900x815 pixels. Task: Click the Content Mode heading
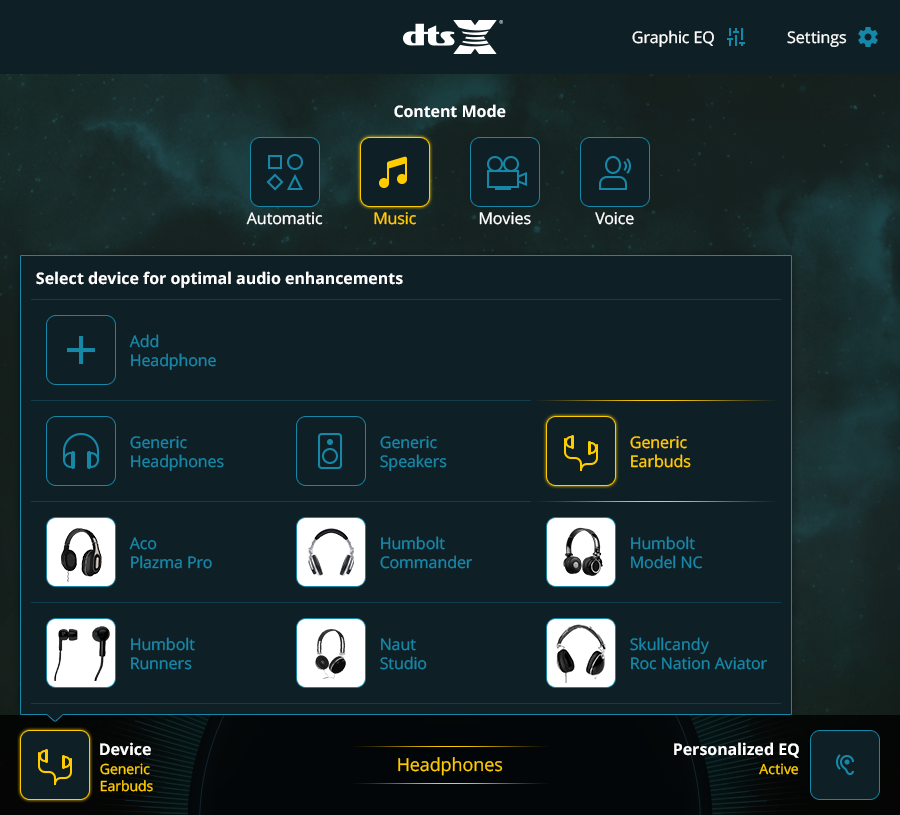pos(449,111)
